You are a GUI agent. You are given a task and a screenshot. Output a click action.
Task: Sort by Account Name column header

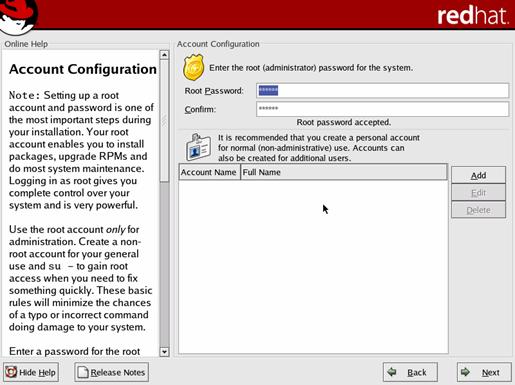click(209, 172)
